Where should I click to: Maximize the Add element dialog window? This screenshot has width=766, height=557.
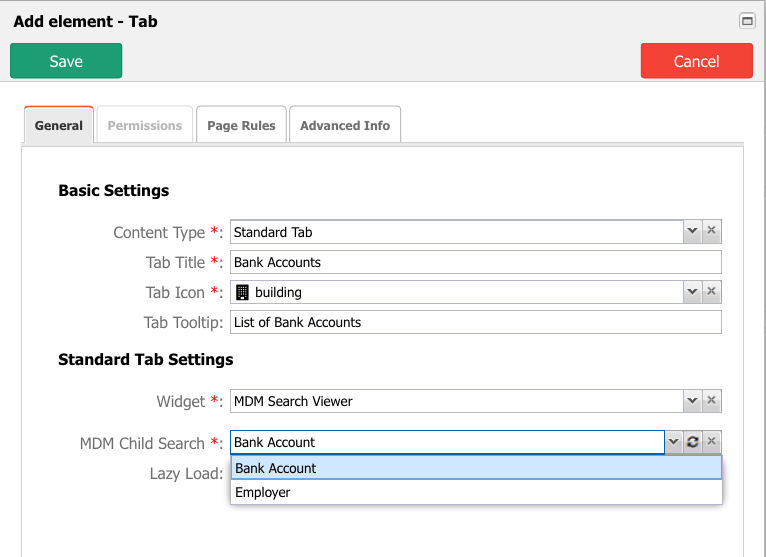click(746, 21)
